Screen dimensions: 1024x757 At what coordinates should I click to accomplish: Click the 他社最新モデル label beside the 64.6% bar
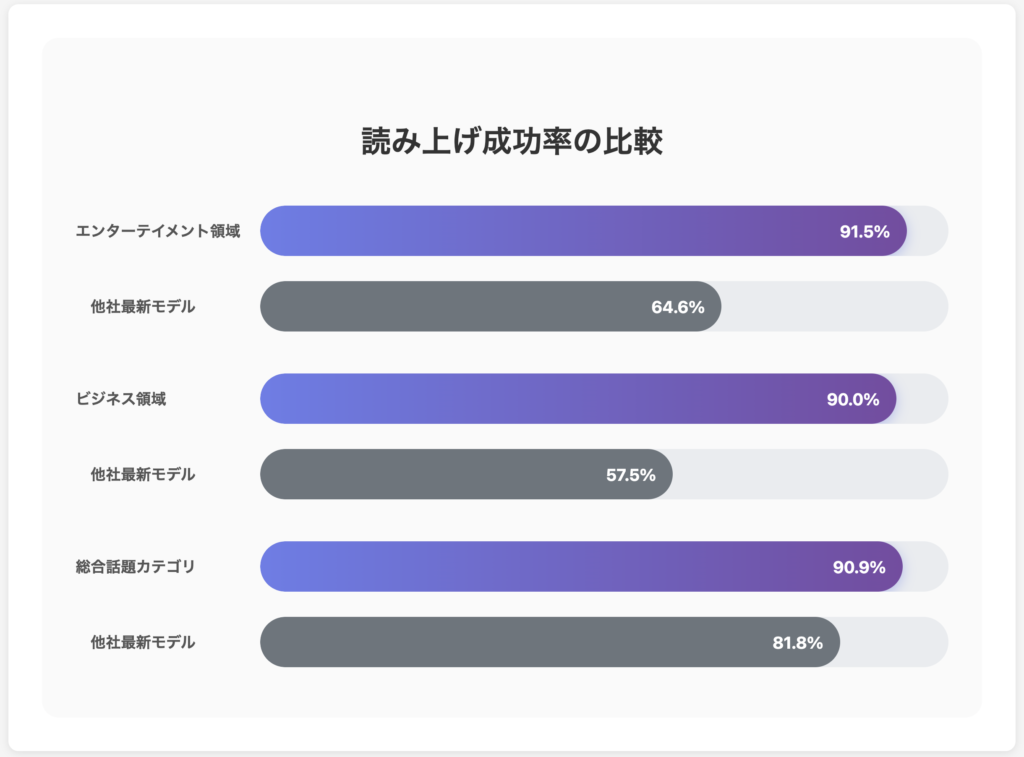click(x=143, y=307)
